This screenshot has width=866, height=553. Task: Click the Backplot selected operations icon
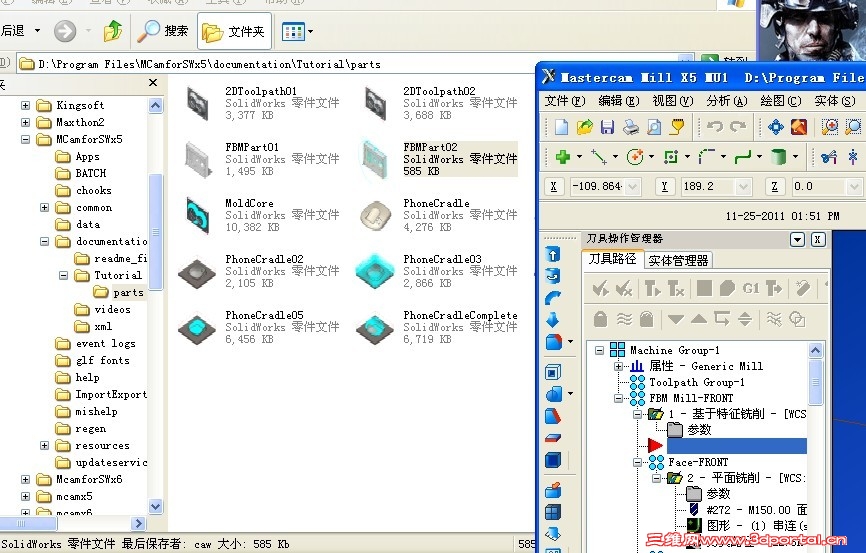(704, 288)
